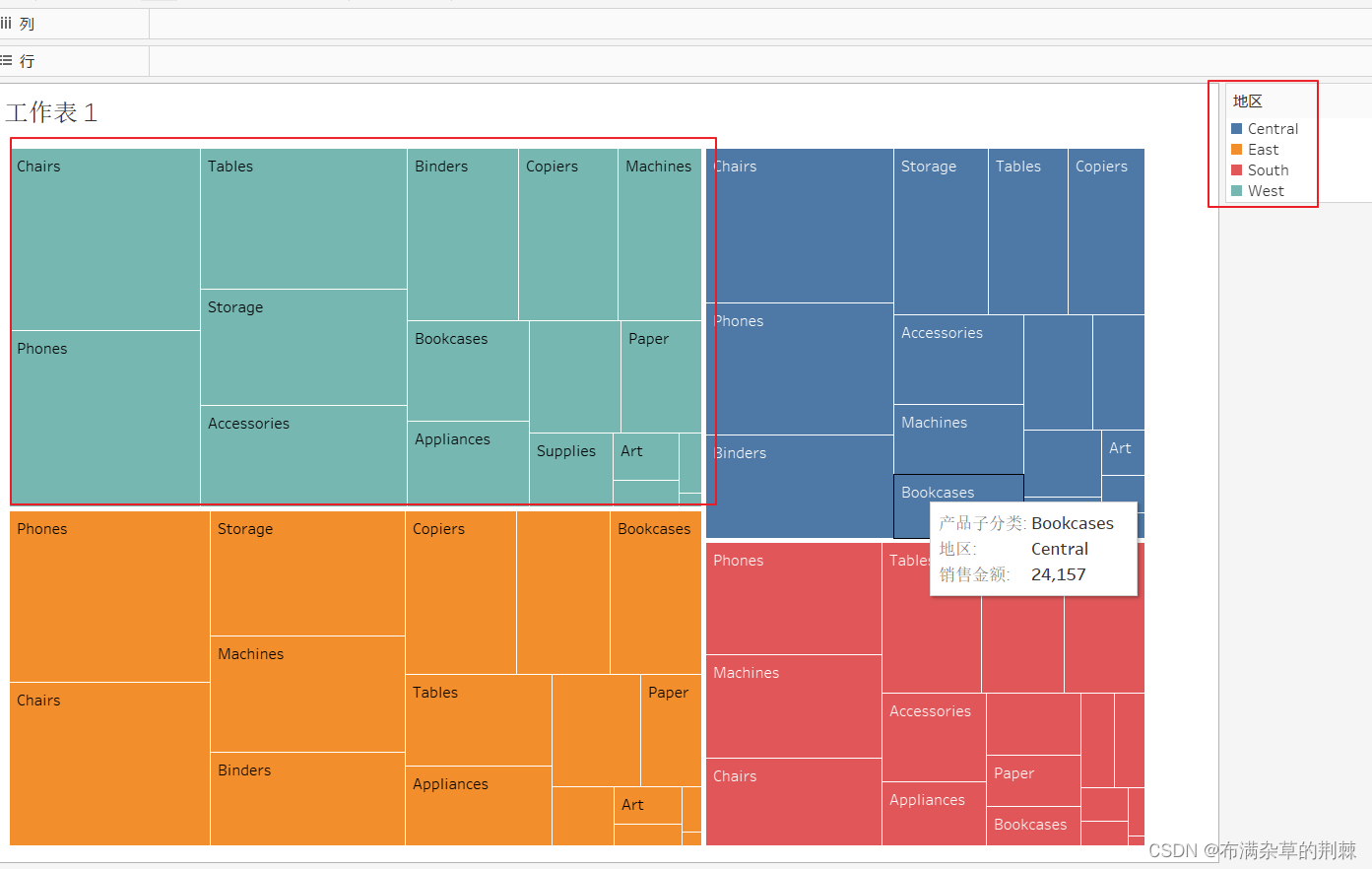The width and height of the screenshot is (1372, 869).
Task: Select the West Binders tile
Action: (463, 234)
